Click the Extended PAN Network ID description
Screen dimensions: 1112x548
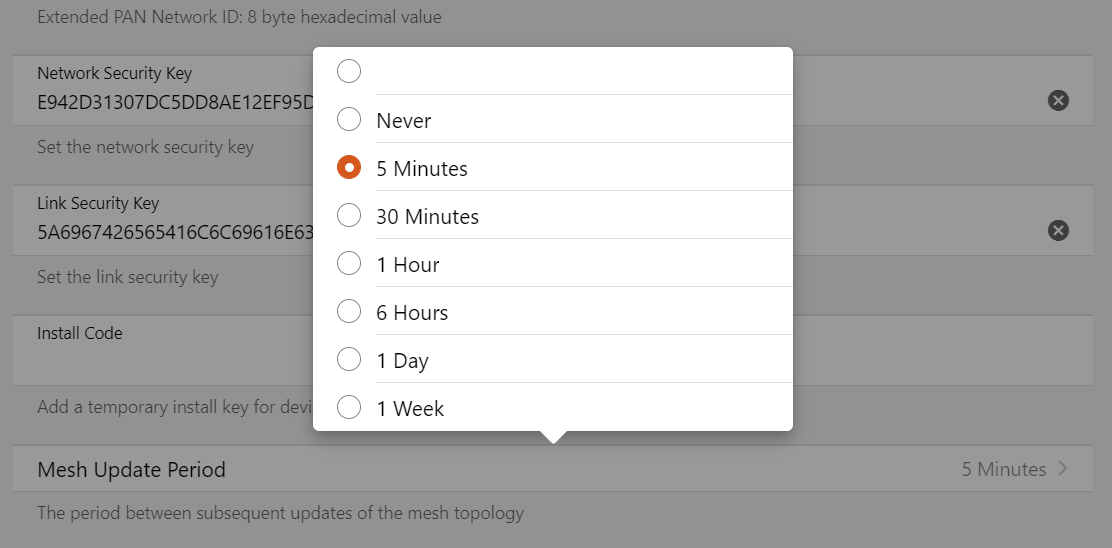pyautogui.click(x=239, y=17)
